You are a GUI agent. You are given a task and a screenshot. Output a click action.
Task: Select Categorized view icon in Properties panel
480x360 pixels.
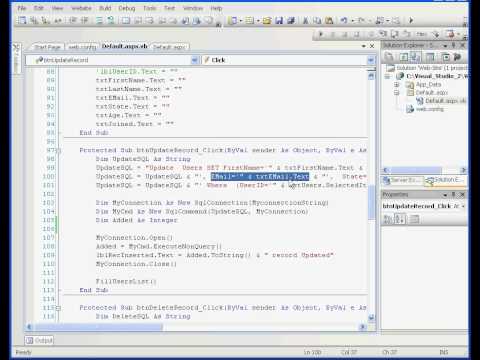pos(388,219)
